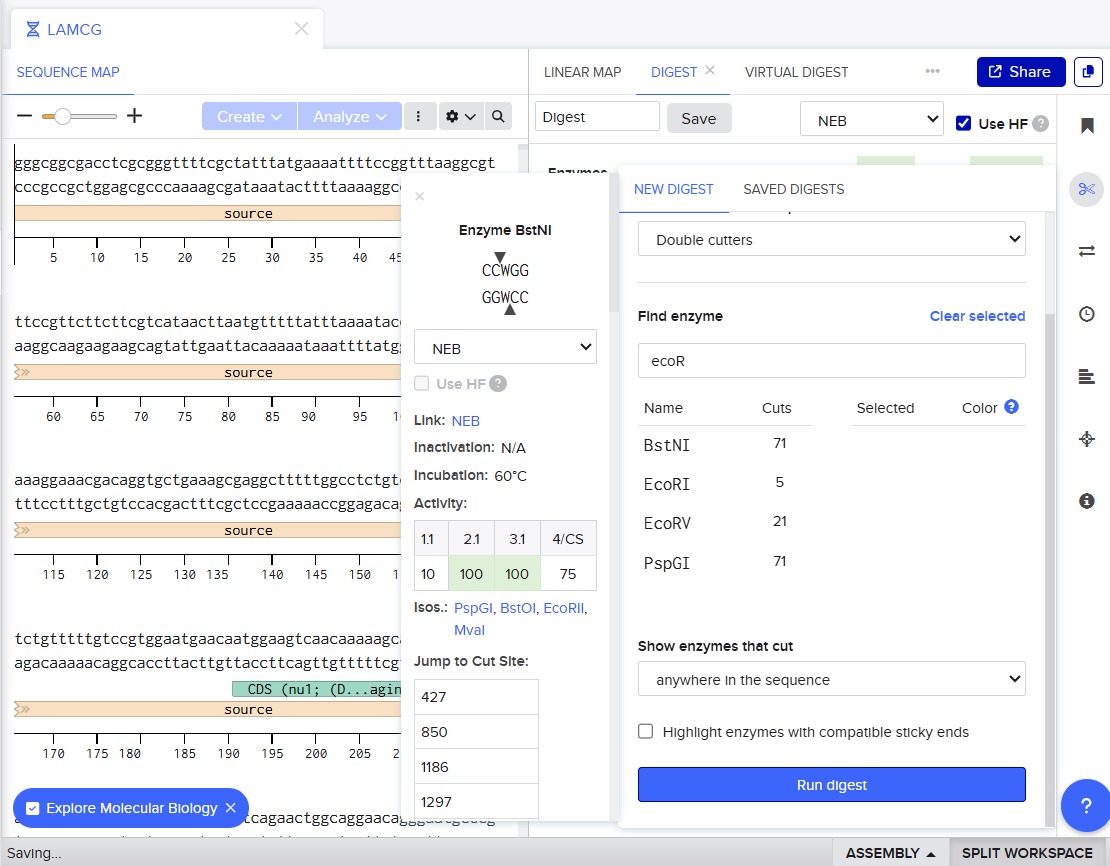Click the scissors digest icon in sidebar
Image resolution: width=1110 pixels, height=866 pixels.
point(1087,189)
